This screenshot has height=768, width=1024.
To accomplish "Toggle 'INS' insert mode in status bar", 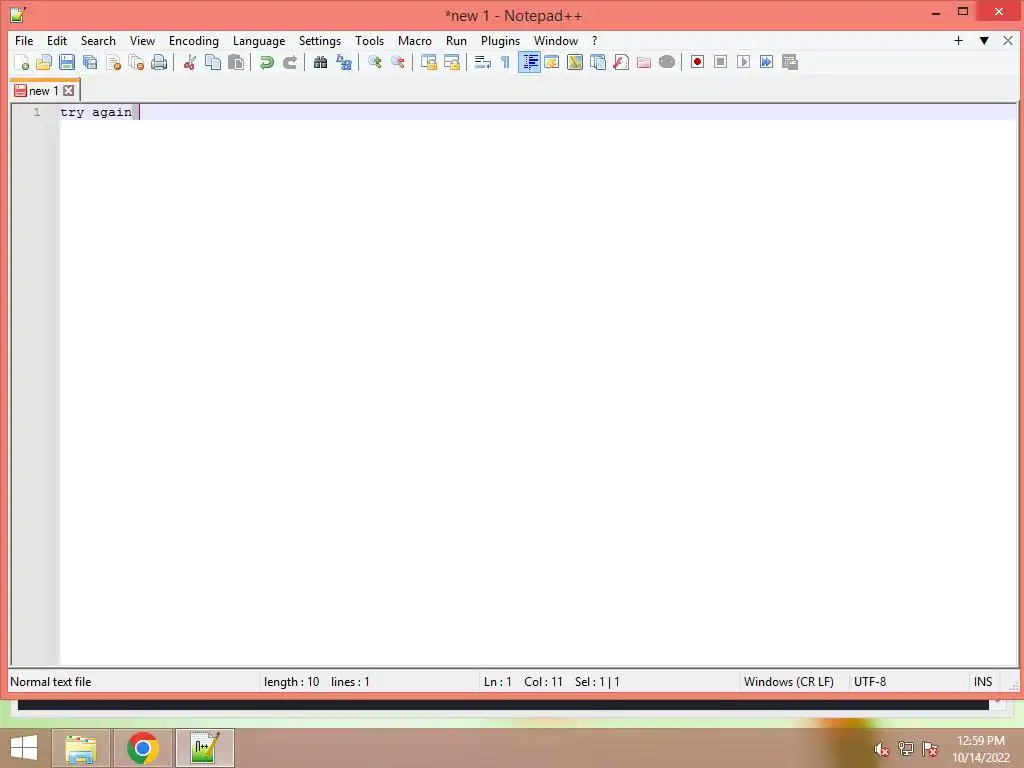I will [983, 682].
